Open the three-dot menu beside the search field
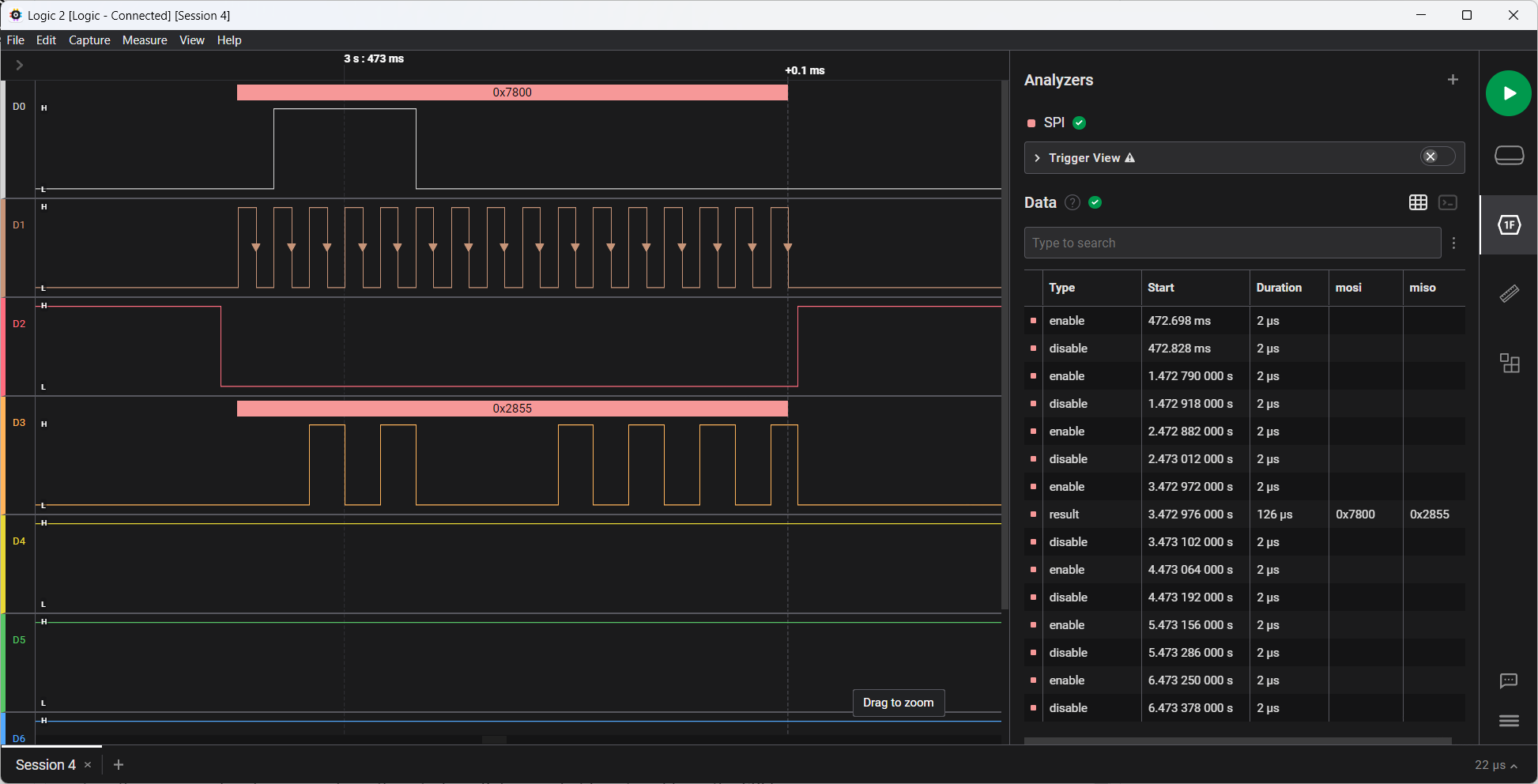The height and width of the screenshot is (784, 1538). pyautogui.click(x=1454, y=243)
